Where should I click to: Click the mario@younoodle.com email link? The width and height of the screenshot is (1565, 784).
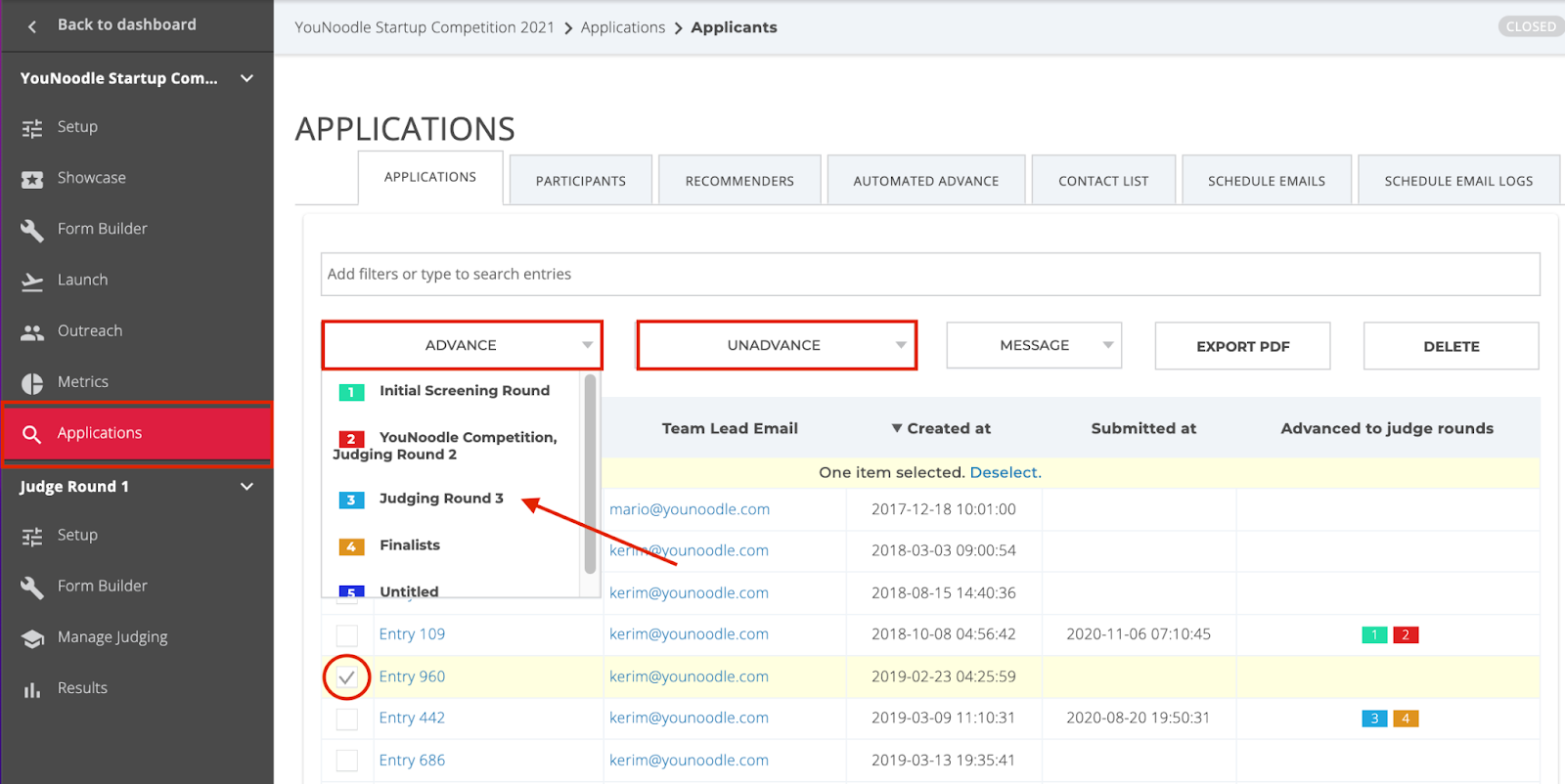(690, 509)
